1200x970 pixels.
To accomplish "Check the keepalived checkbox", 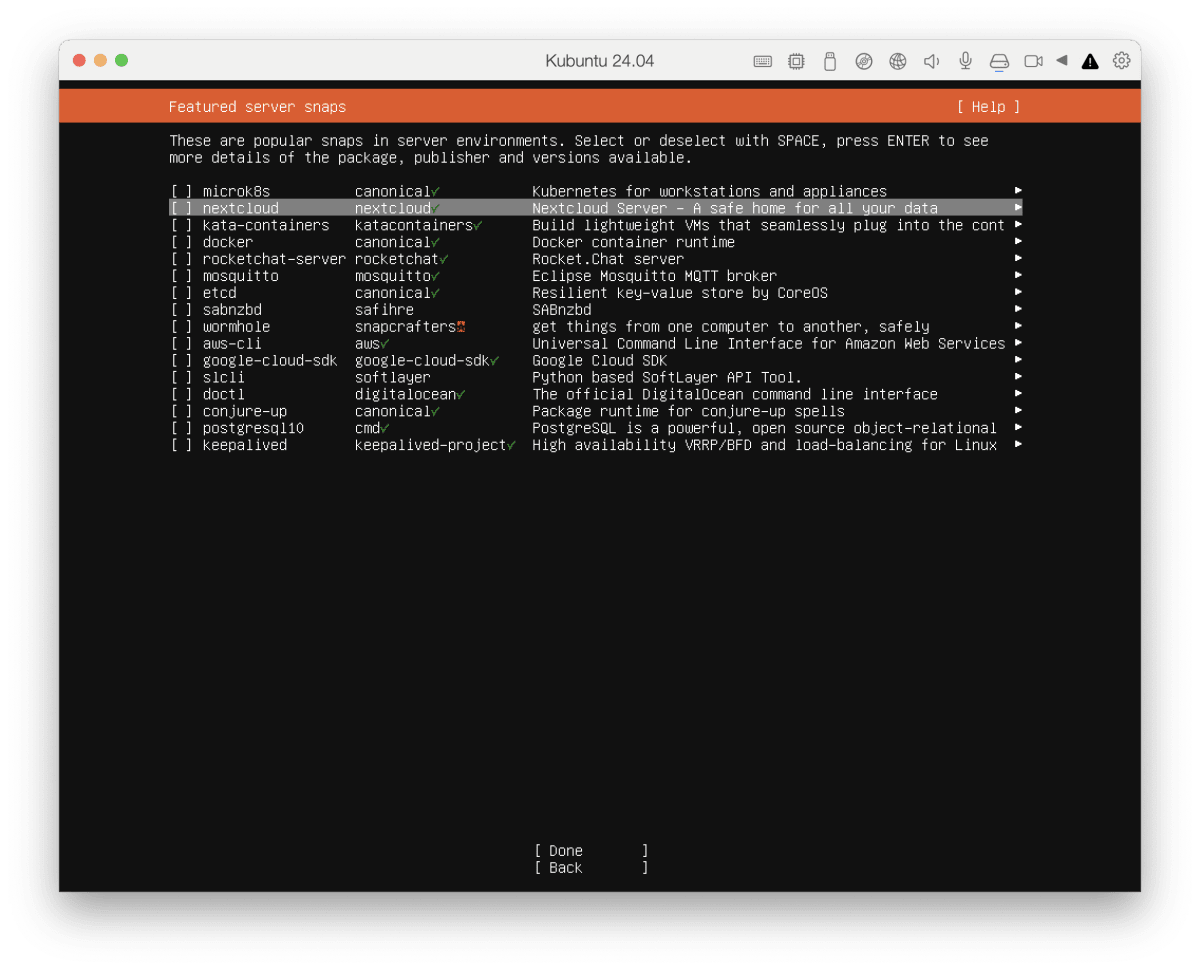I will (x=181, y=445).
